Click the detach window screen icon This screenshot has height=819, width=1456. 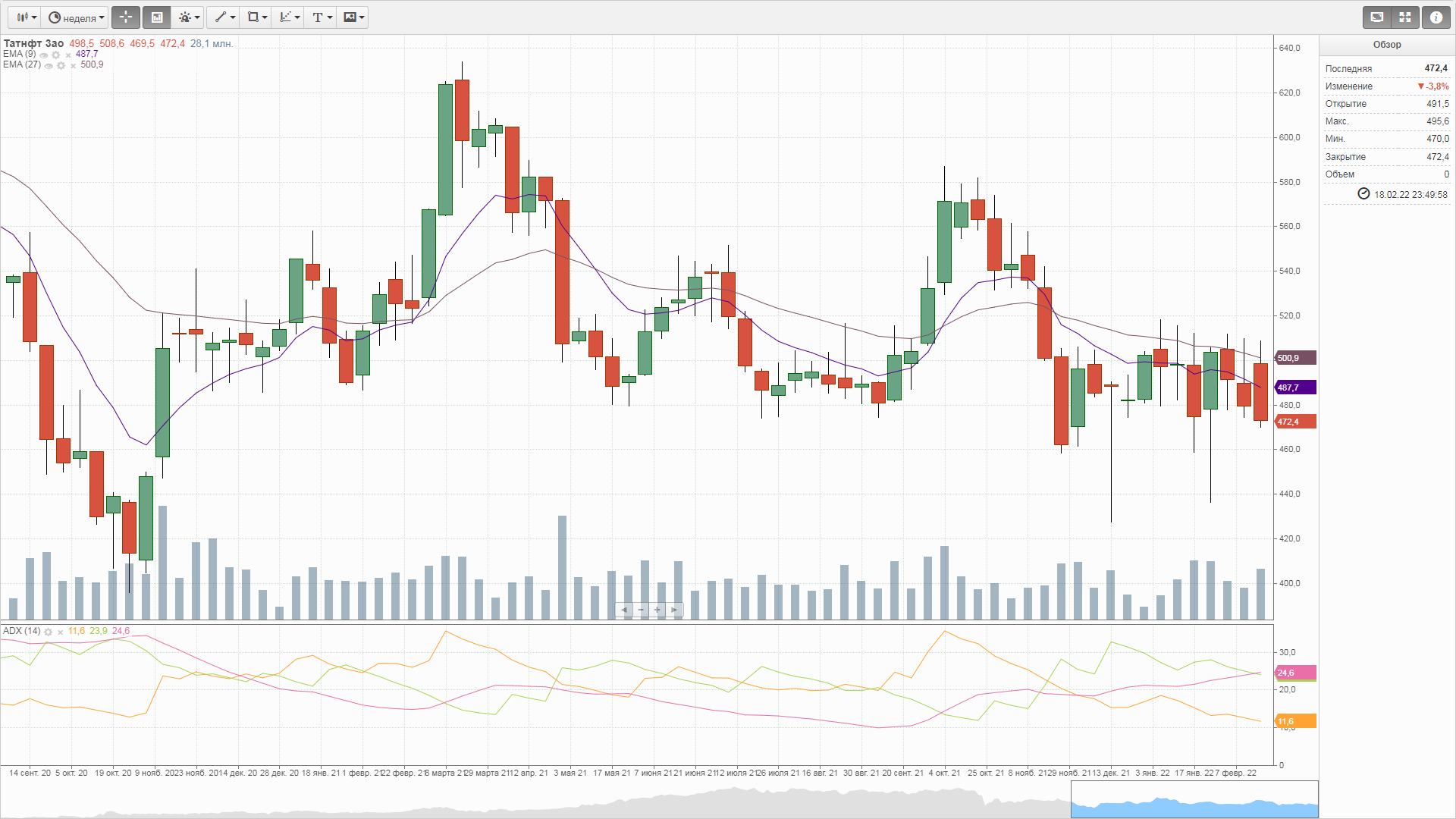coord(1377,17)
